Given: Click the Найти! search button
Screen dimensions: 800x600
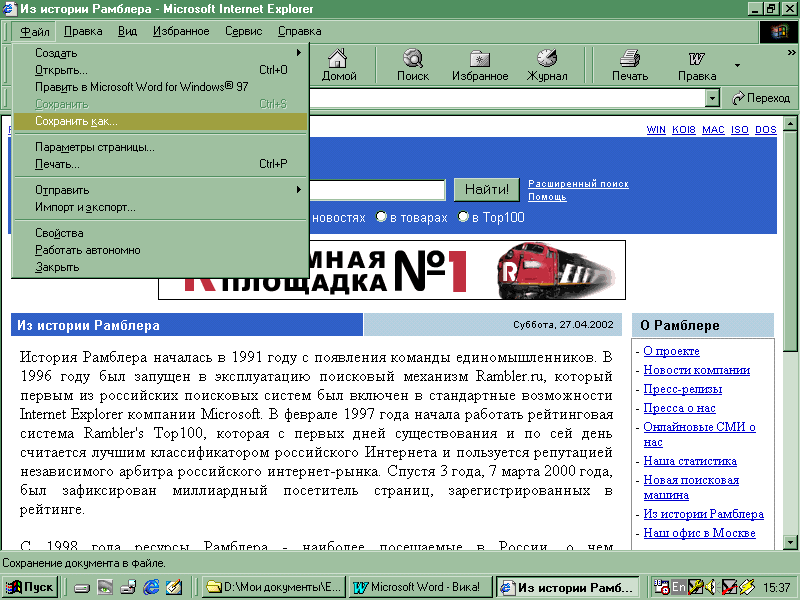Looking at the screenshot, I should pos(487,190).
